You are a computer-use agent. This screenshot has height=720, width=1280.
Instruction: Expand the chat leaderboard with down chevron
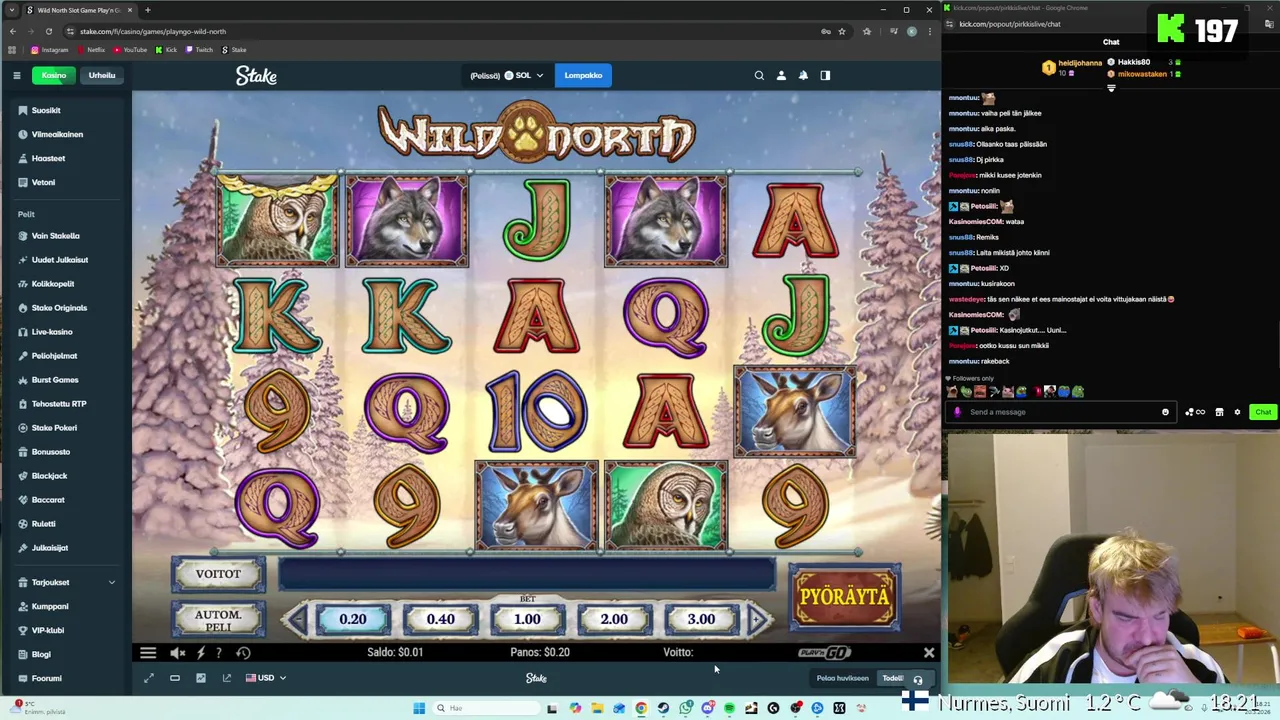[1111, 88]
